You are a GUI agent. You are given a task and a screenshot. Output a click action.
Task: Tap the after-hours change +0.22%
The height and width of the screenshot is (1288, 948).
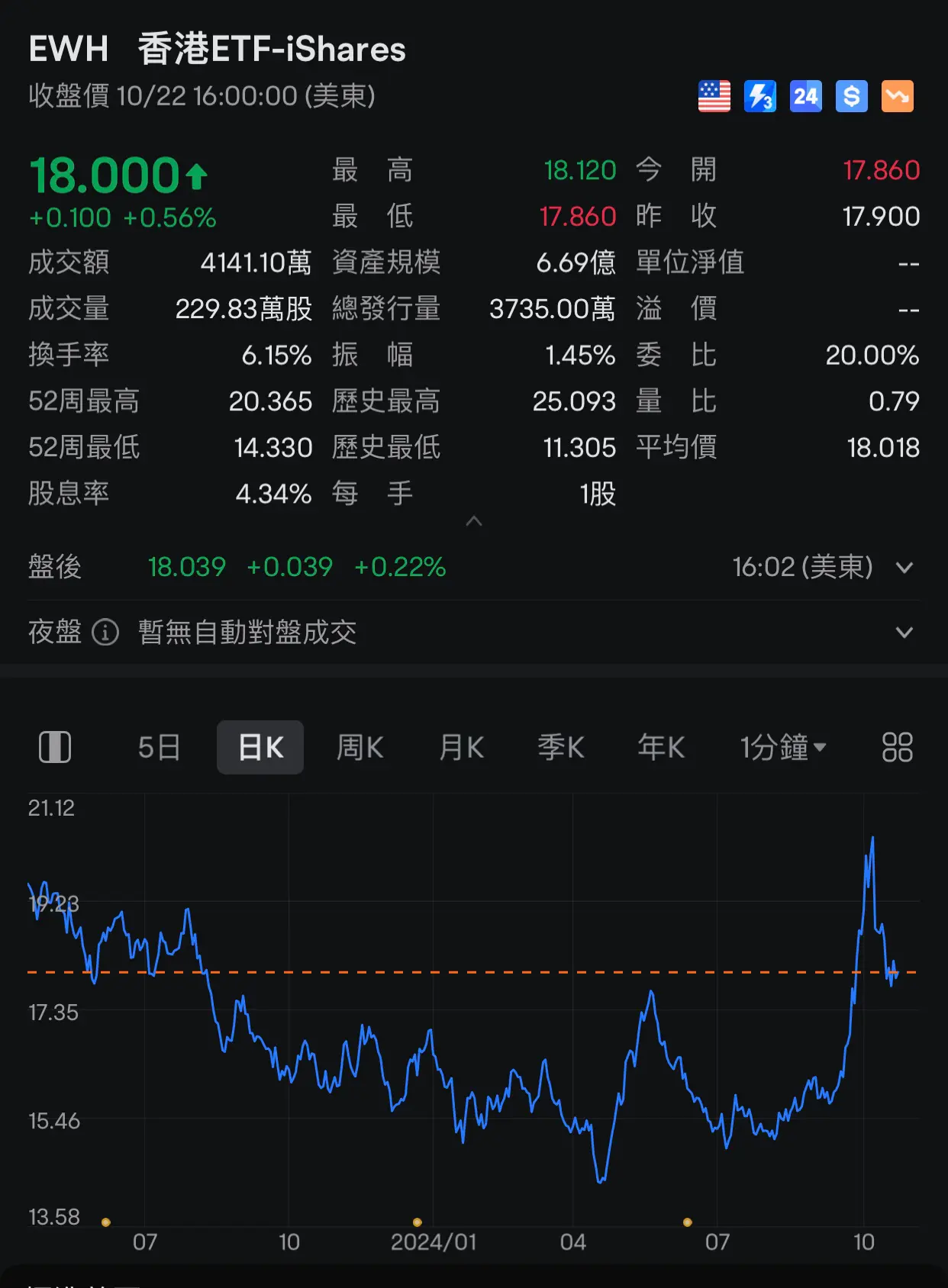400,567
